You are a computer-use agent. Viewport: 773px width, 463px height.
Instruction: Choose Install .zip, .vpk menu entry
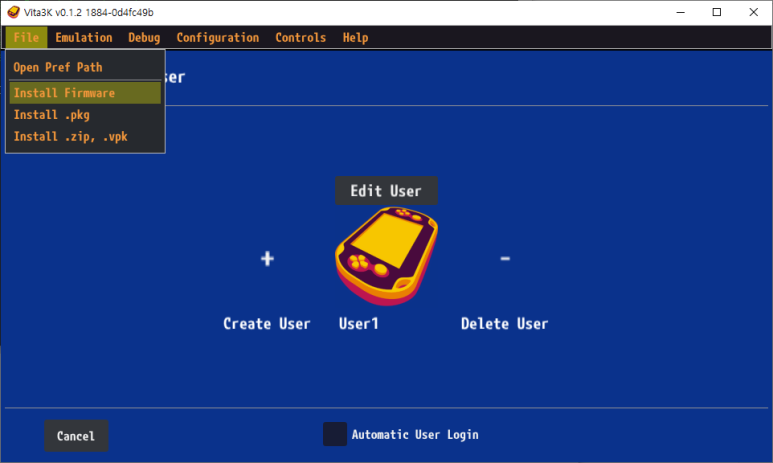pos(85,137)
